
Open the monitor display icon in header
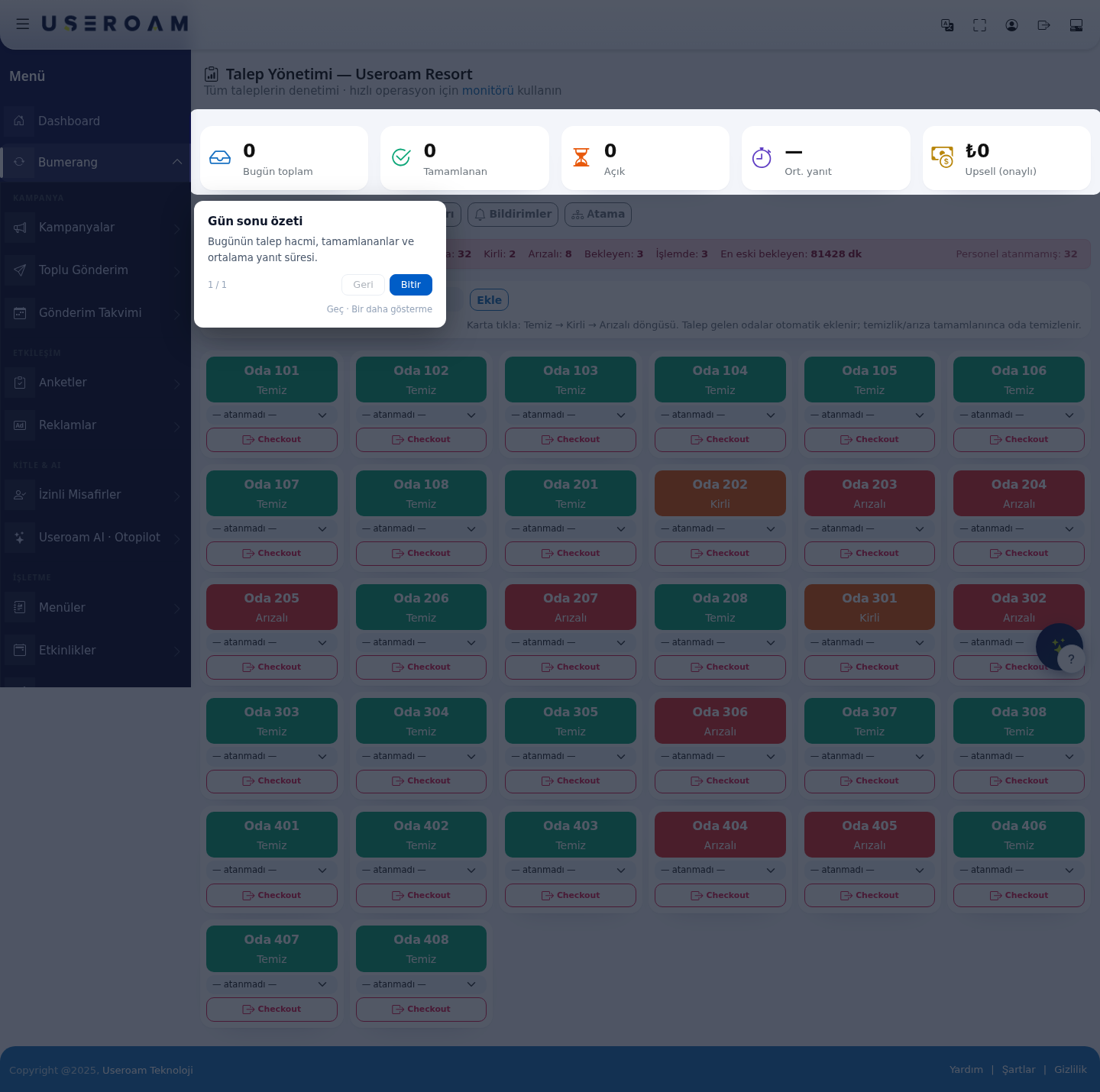pos(1076,25)
